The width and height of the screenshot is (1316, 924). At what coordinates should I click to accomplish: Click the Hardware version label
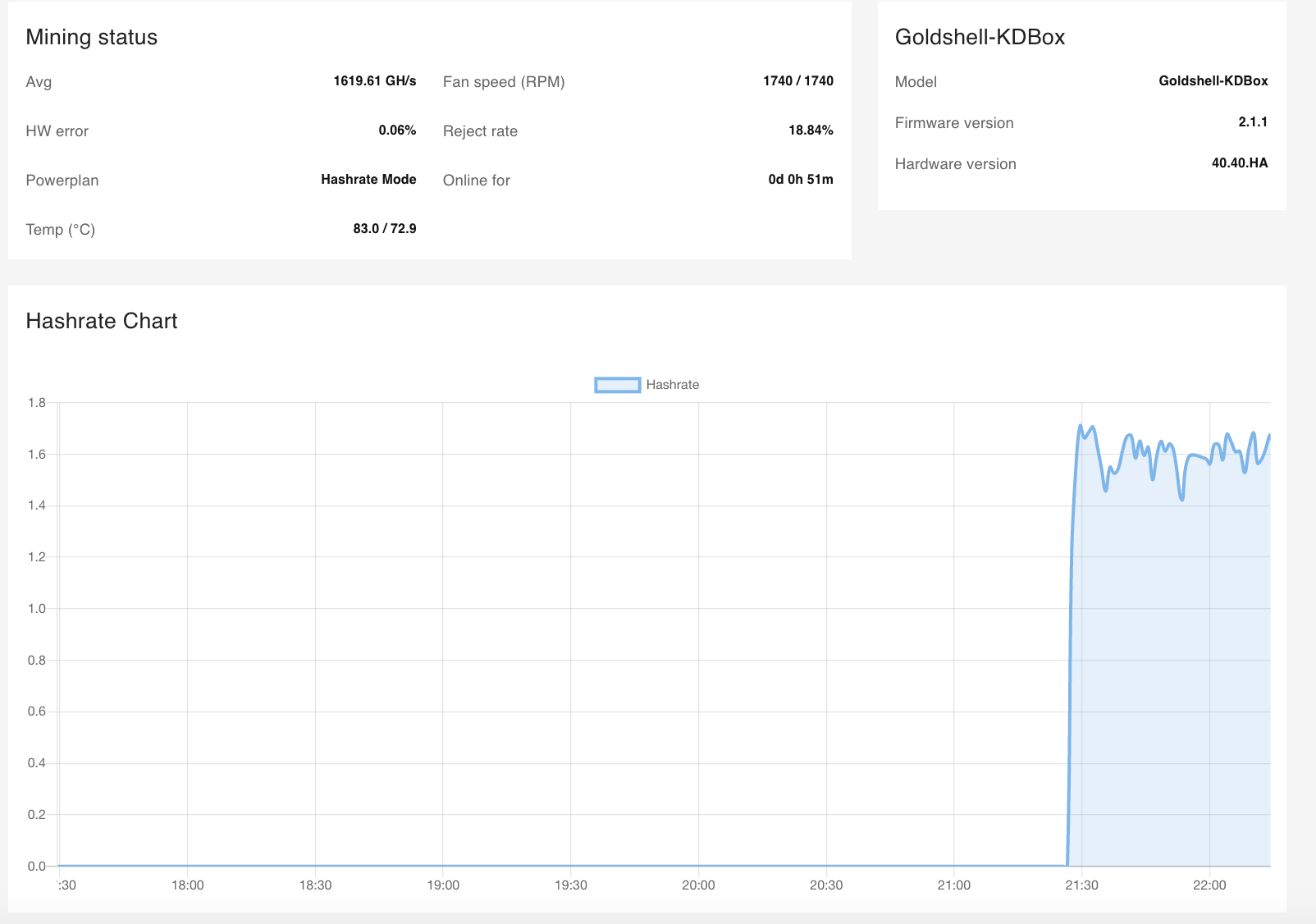point(956,164)
